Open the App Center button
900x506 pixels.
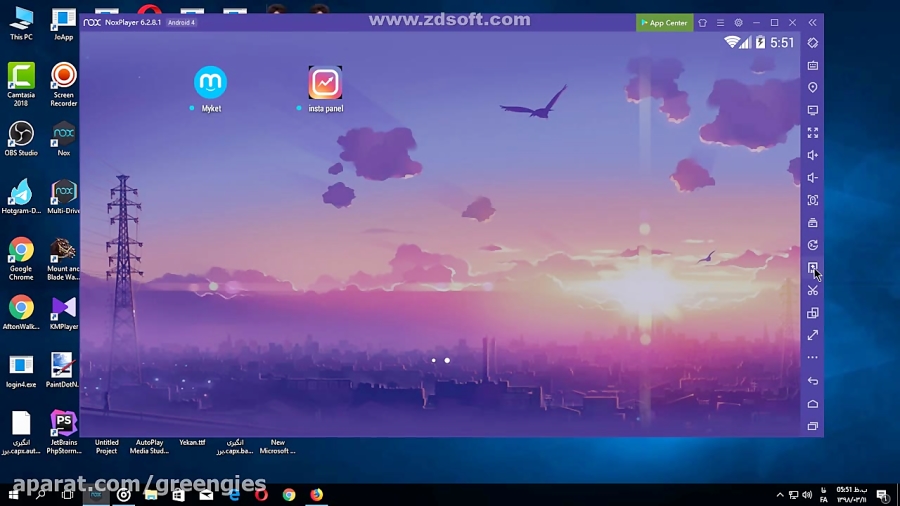(x=664, y=23)
